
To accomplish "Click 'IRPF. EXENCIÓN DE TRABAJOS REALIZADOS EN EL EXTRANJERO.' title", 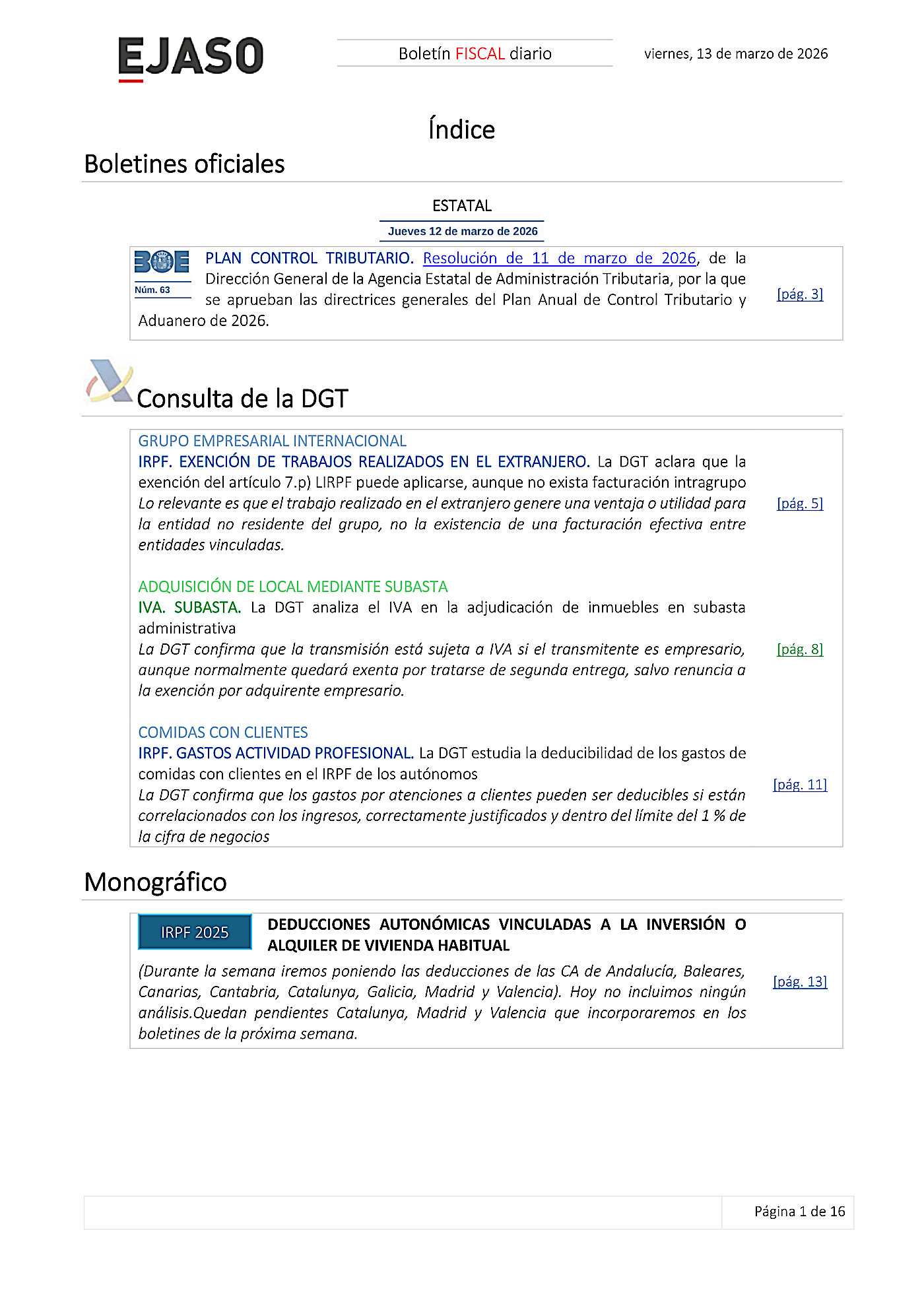I will click(x=364, y=462).
